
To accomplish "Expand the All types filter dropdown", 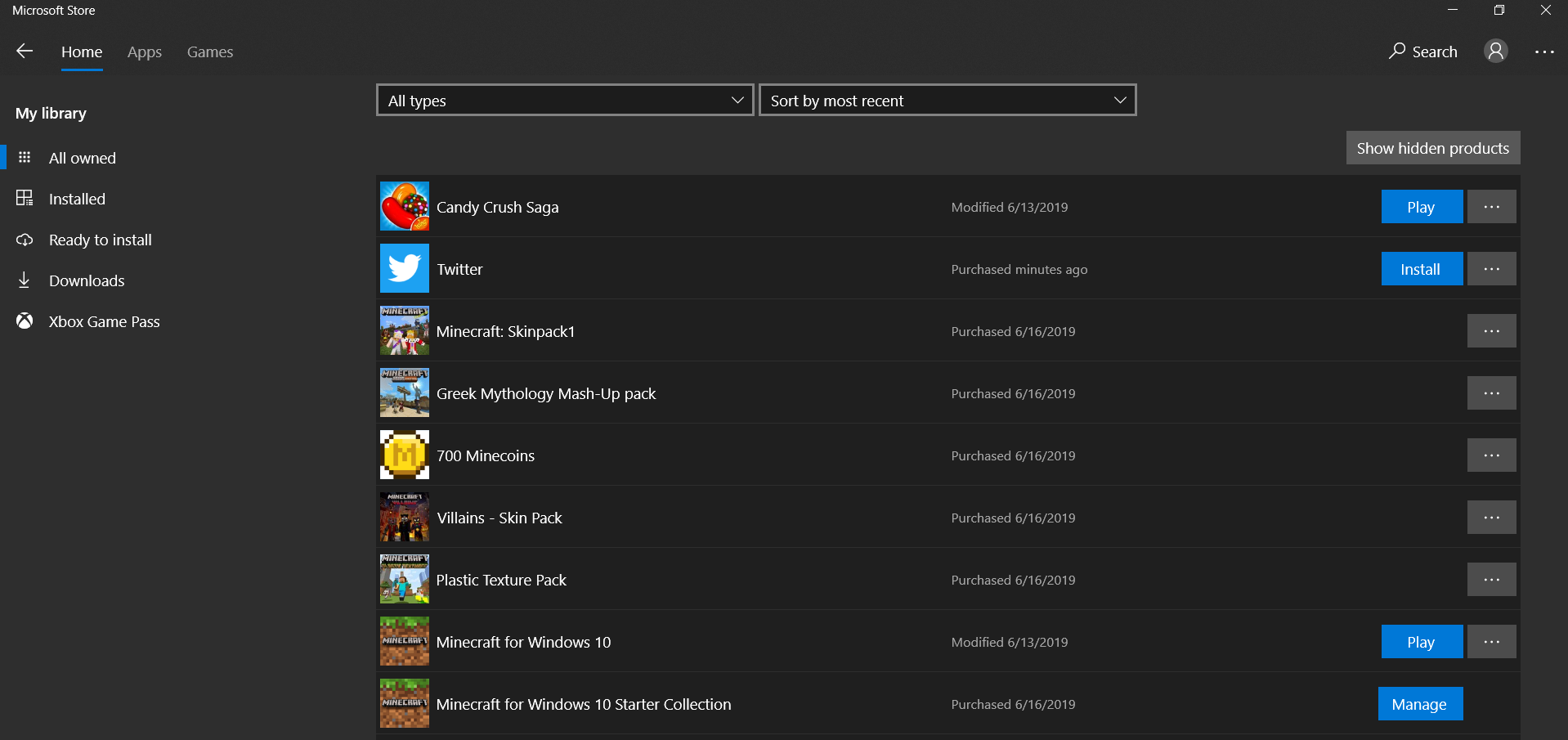I will tap(565, 100).
